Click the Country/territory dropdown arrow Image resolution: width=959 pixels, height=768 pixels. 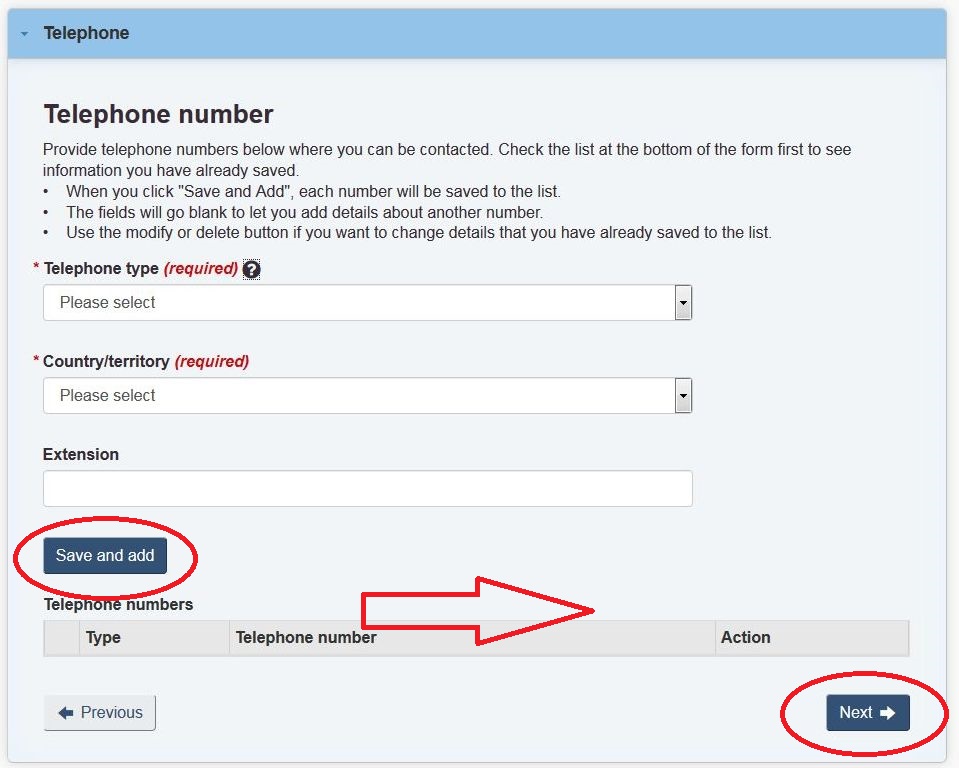coord(683,396)
